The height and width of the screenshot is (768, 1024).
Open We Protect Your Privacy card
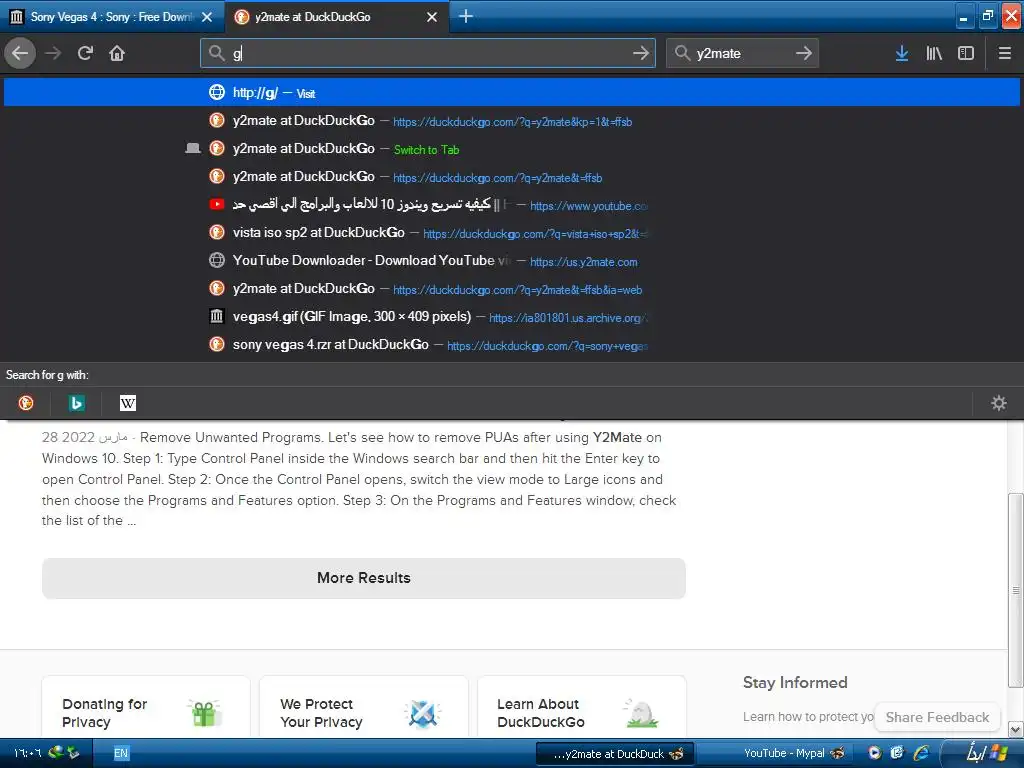[x=364, y=708]
